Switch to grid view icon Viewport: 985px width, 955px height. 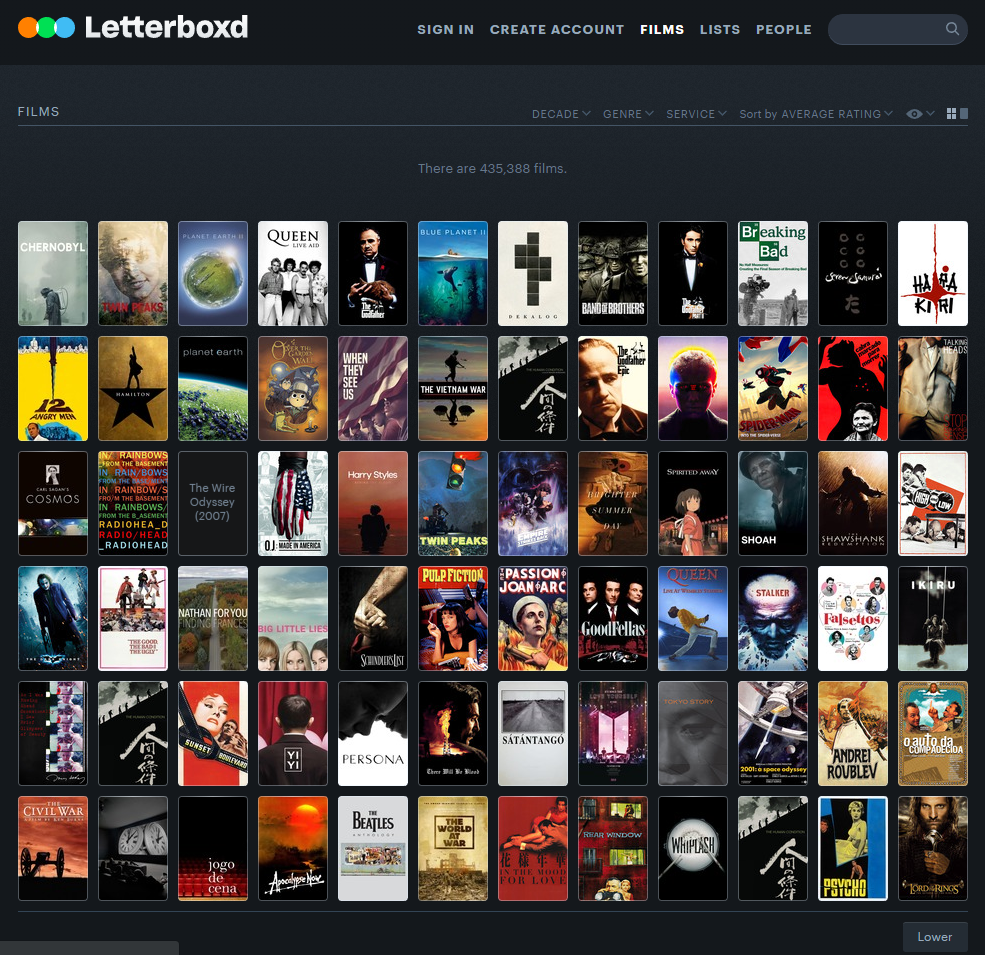point(951,114)
